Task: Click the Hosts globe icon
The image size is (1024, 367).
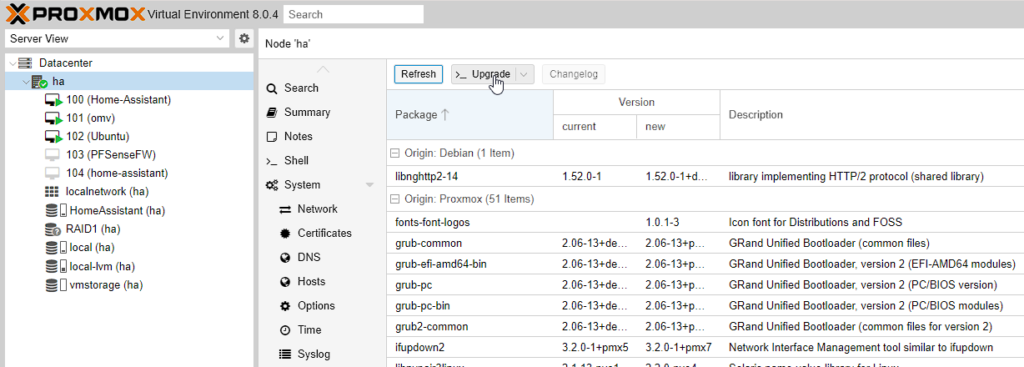Action: pyautogui.click(x=285, y=282)
